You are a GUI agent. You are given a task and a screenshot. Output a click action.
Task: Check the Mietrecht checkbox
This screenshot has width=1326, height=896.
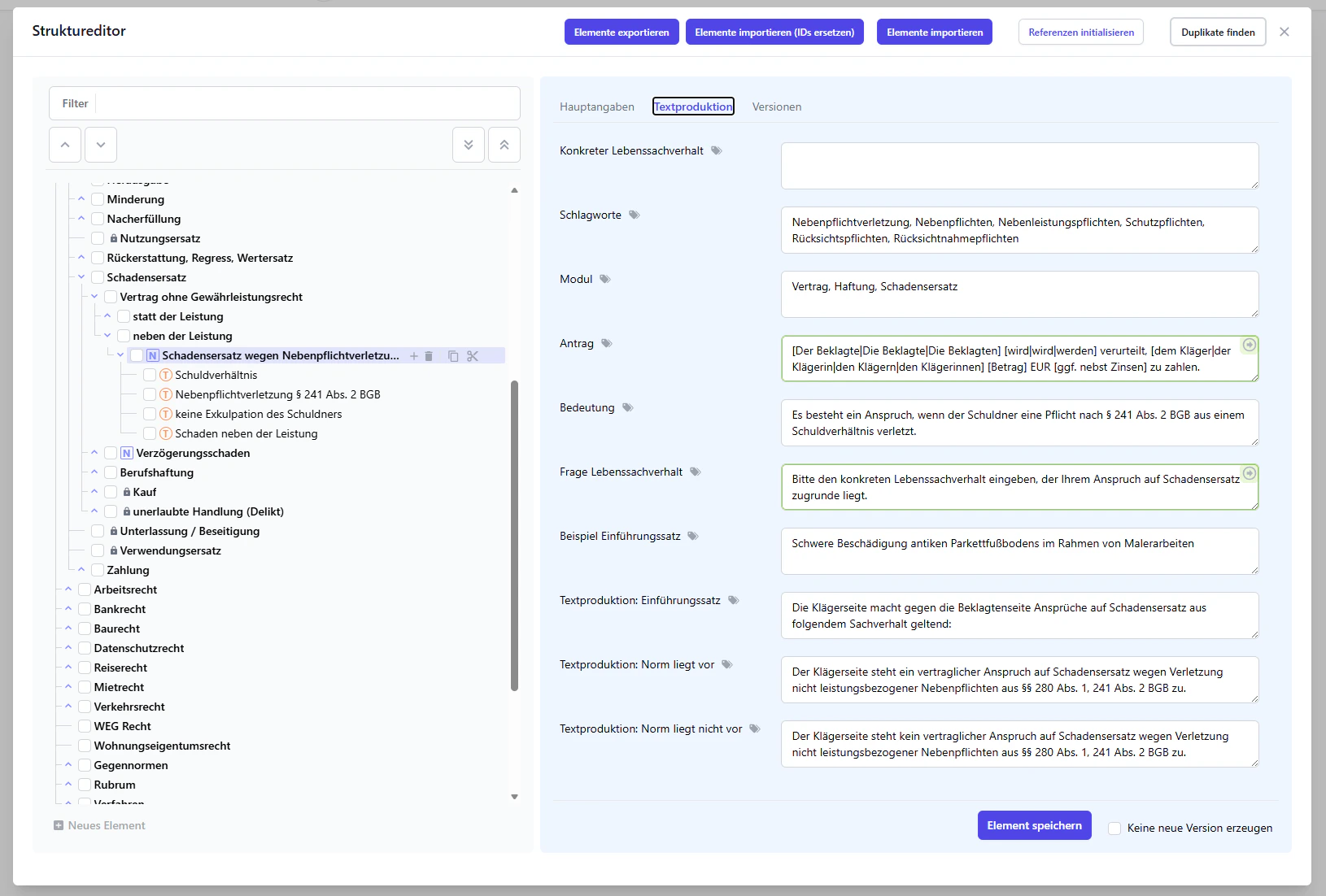(x=85, y=687)
